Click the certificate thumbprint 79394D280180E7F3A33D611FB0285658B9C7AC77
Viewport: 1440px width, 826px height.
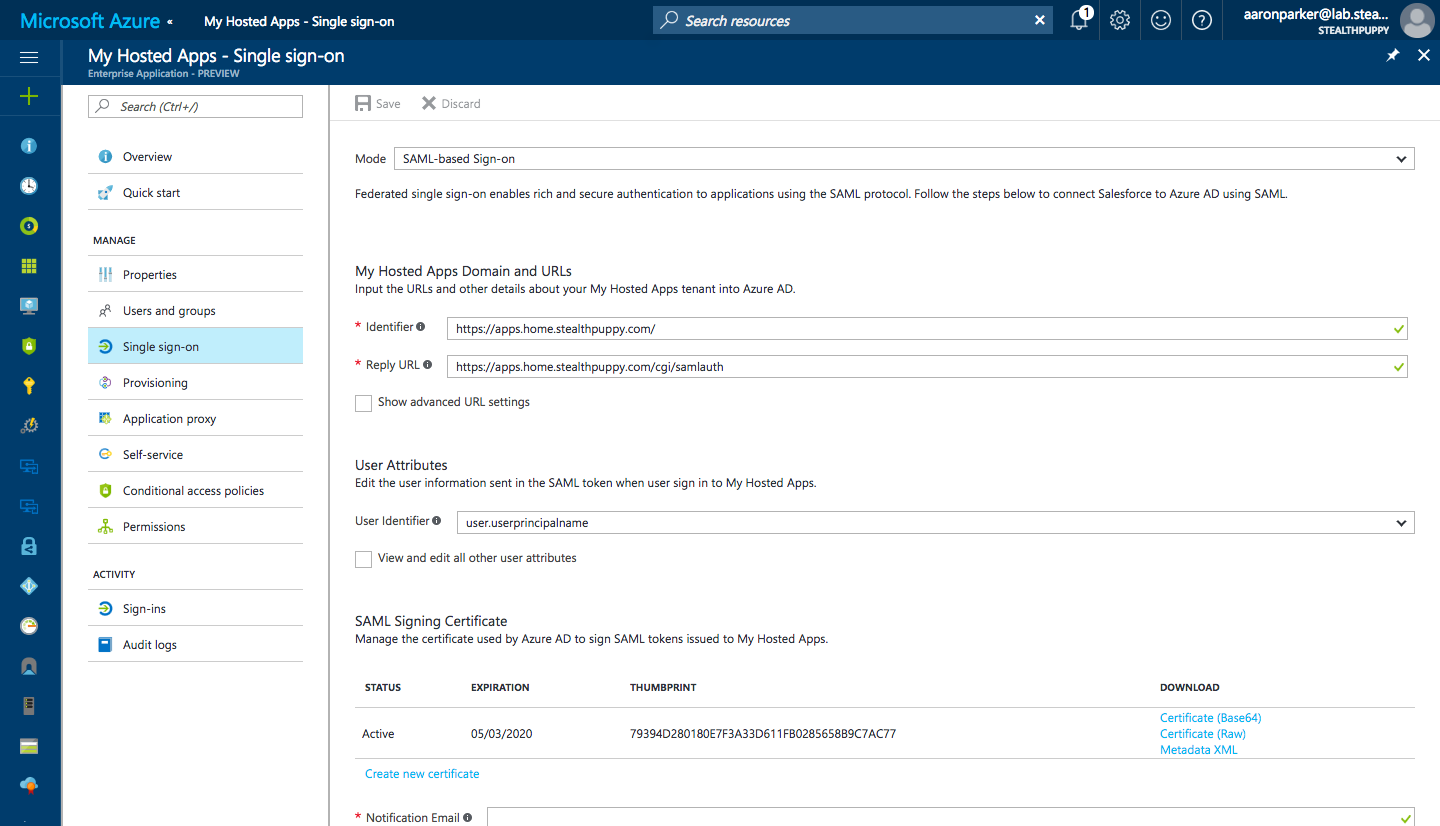point(763,734)
